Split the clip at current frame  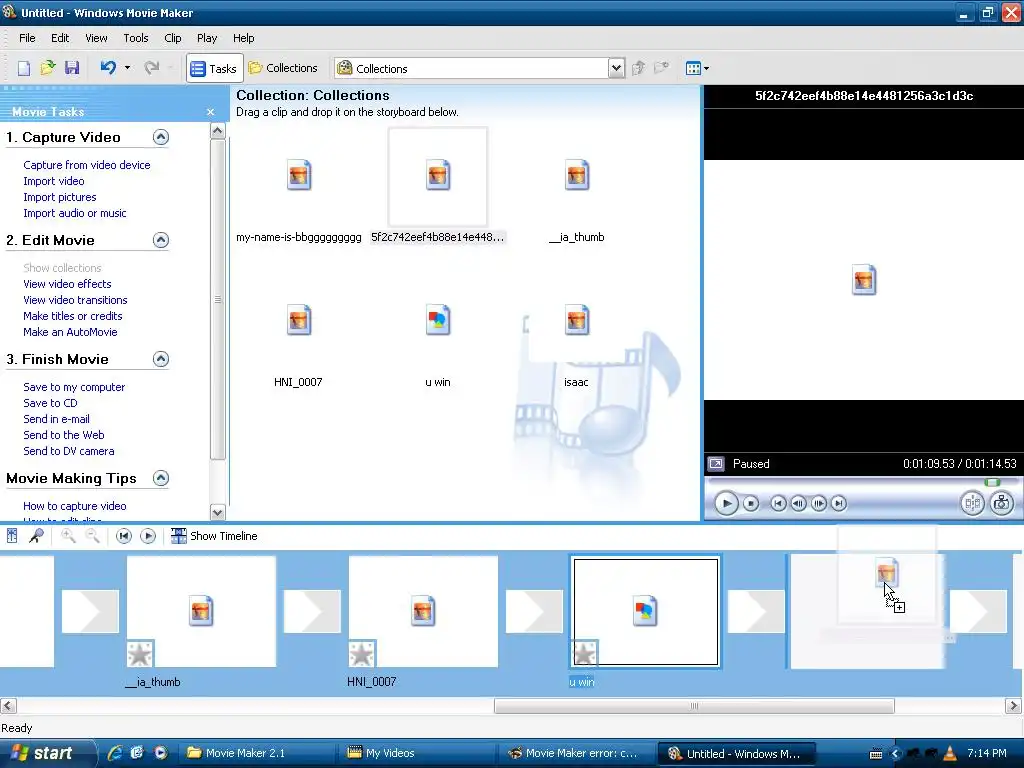pyautogui.click(x=972, y=504)
